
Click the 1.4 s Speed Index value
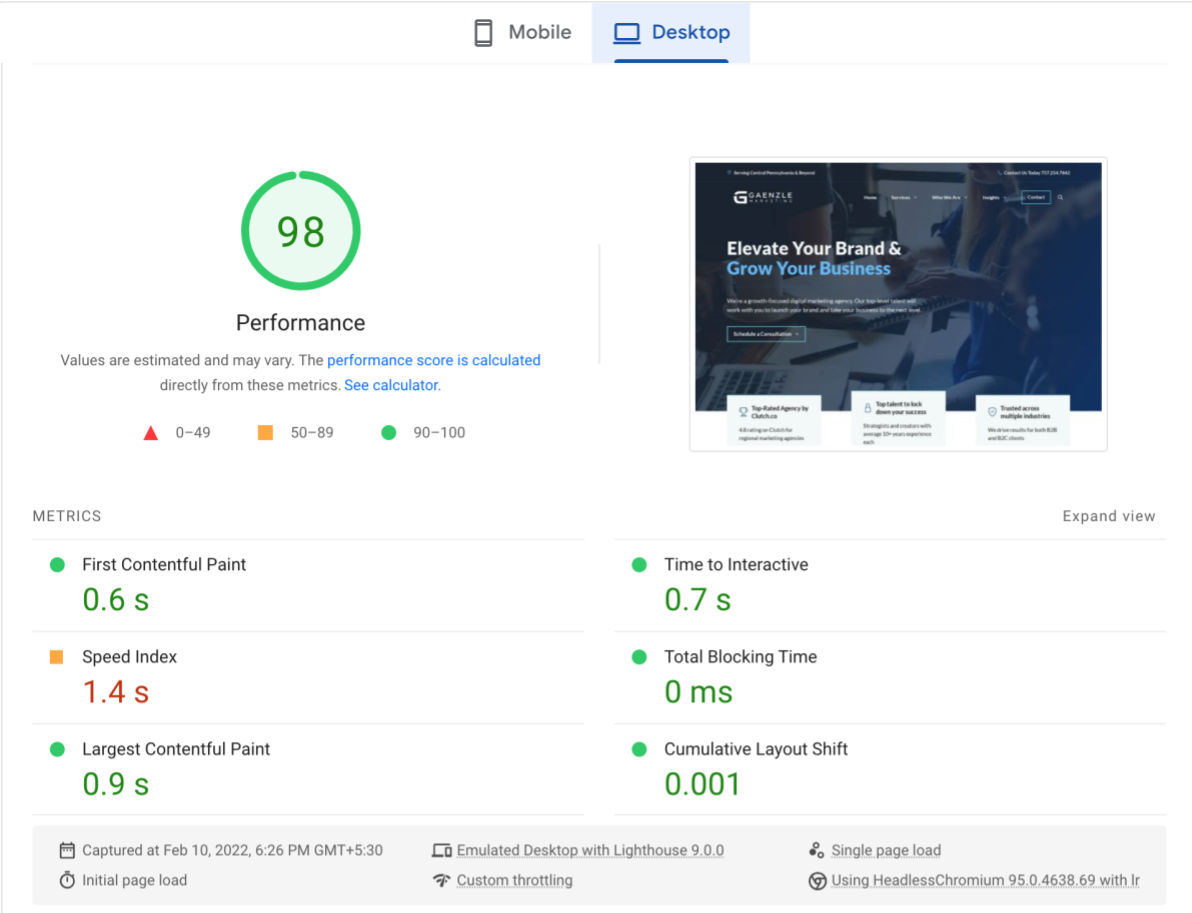tap(116, 693)
